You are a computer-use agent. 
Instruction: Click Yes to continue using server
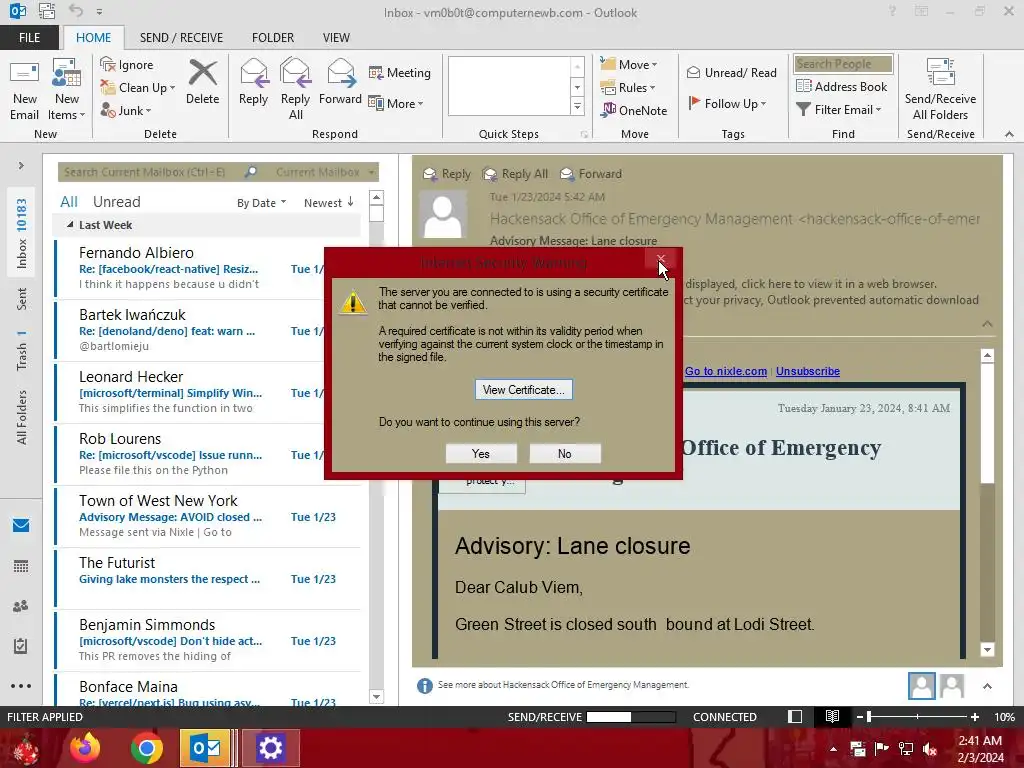[x=481, y=453]
